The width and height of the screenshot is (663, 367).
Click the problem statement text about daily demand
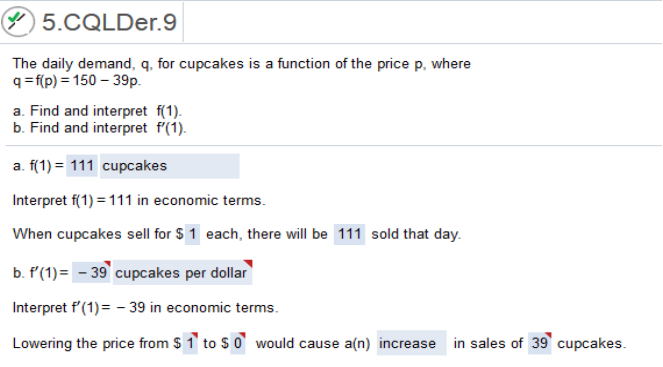tap(241, 72)
